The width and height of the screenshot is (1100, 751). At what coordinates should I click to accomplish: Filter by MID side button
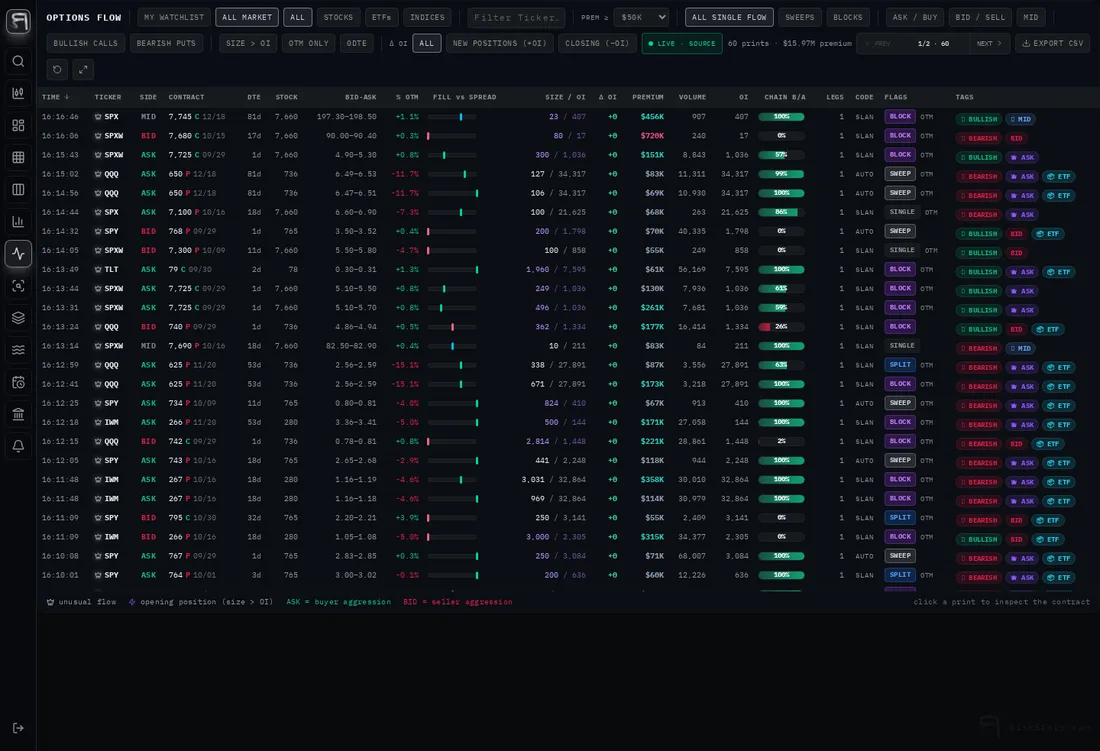point(1031,18)
